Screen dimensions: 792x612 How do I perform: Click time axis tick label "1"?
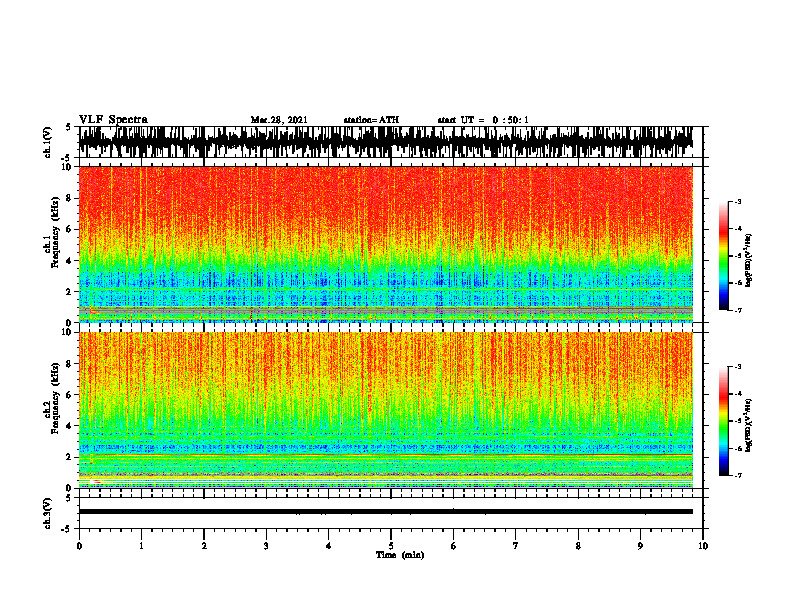pos(141,546)
